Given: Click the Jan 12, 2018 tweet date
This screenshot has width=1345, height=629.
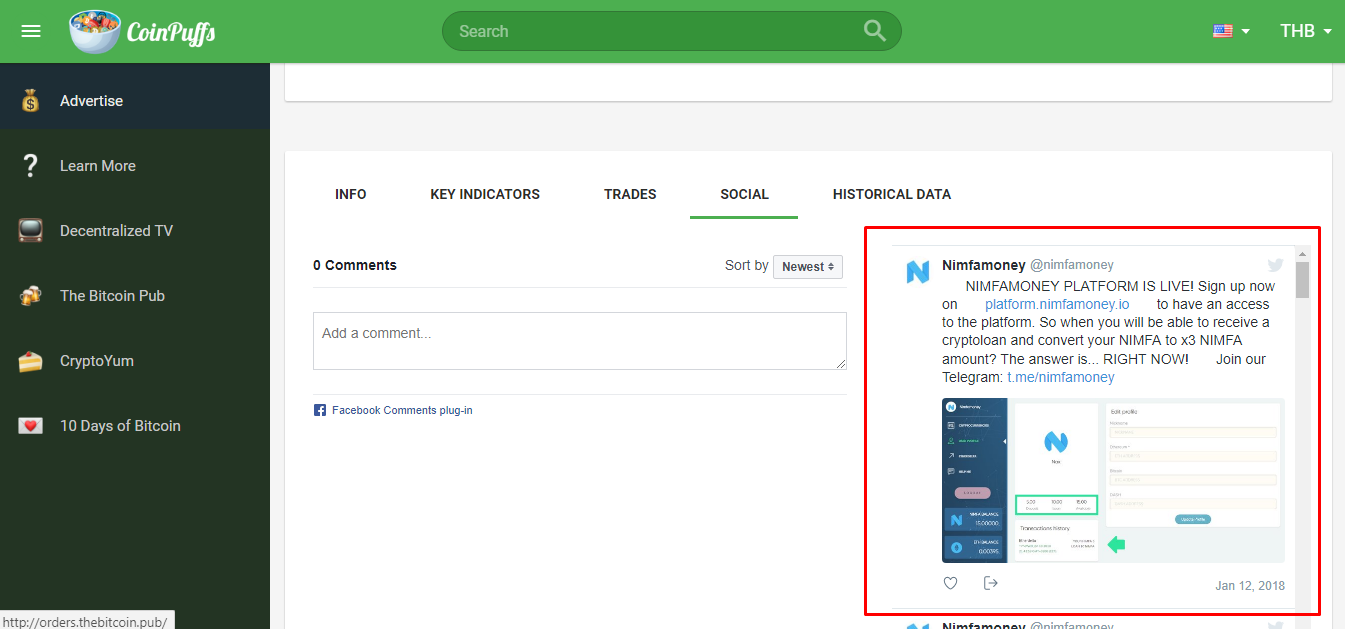Looking at the screenshot, I should coord(1250,585).
